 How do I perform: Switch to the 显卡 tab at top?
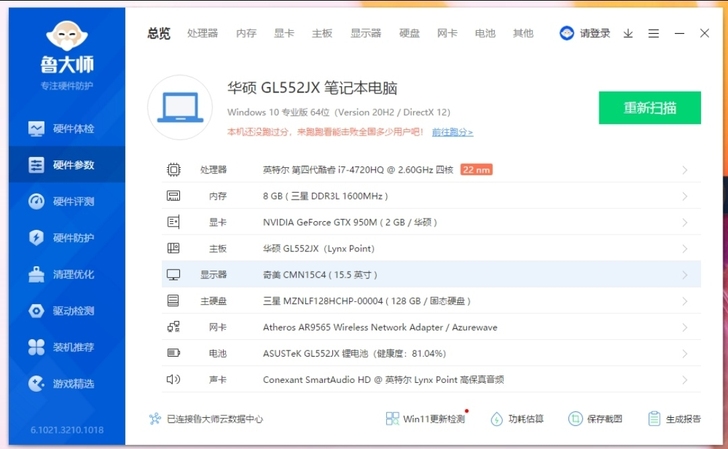284,33
